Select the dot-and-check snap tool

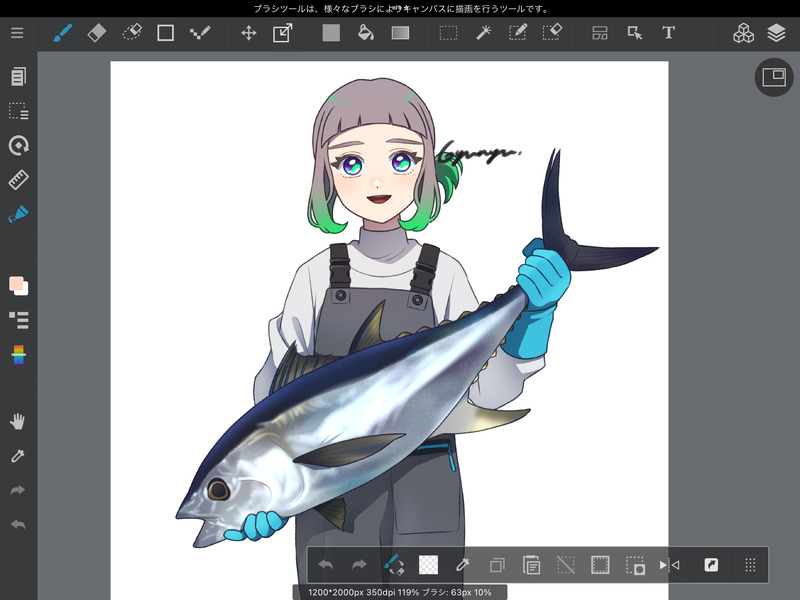(x=200, y=33)
